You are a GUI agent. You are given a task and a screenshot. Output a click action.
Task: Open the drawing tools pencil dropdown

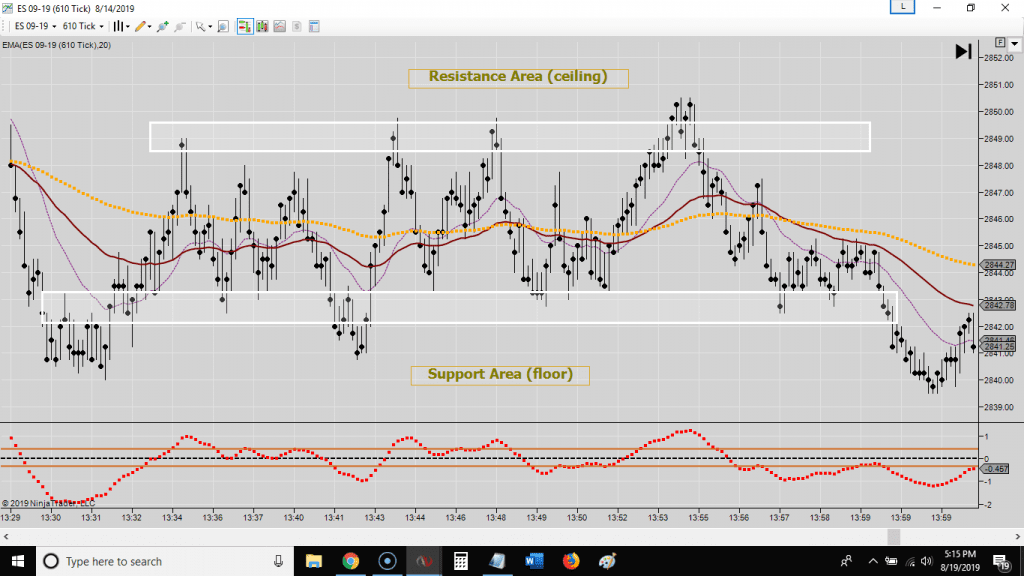(x=143, y=26)
